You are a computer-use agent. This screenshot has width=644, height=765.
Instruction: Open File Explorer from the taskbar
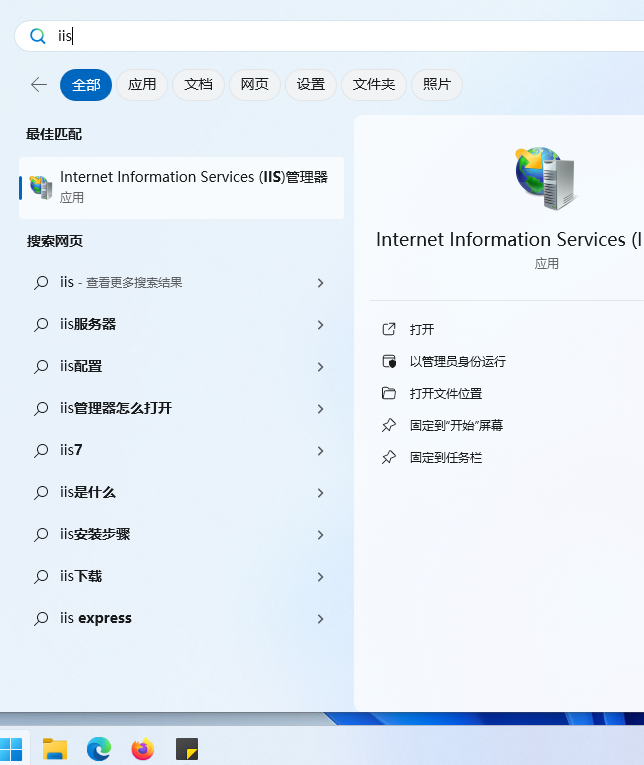click(55, 749)
